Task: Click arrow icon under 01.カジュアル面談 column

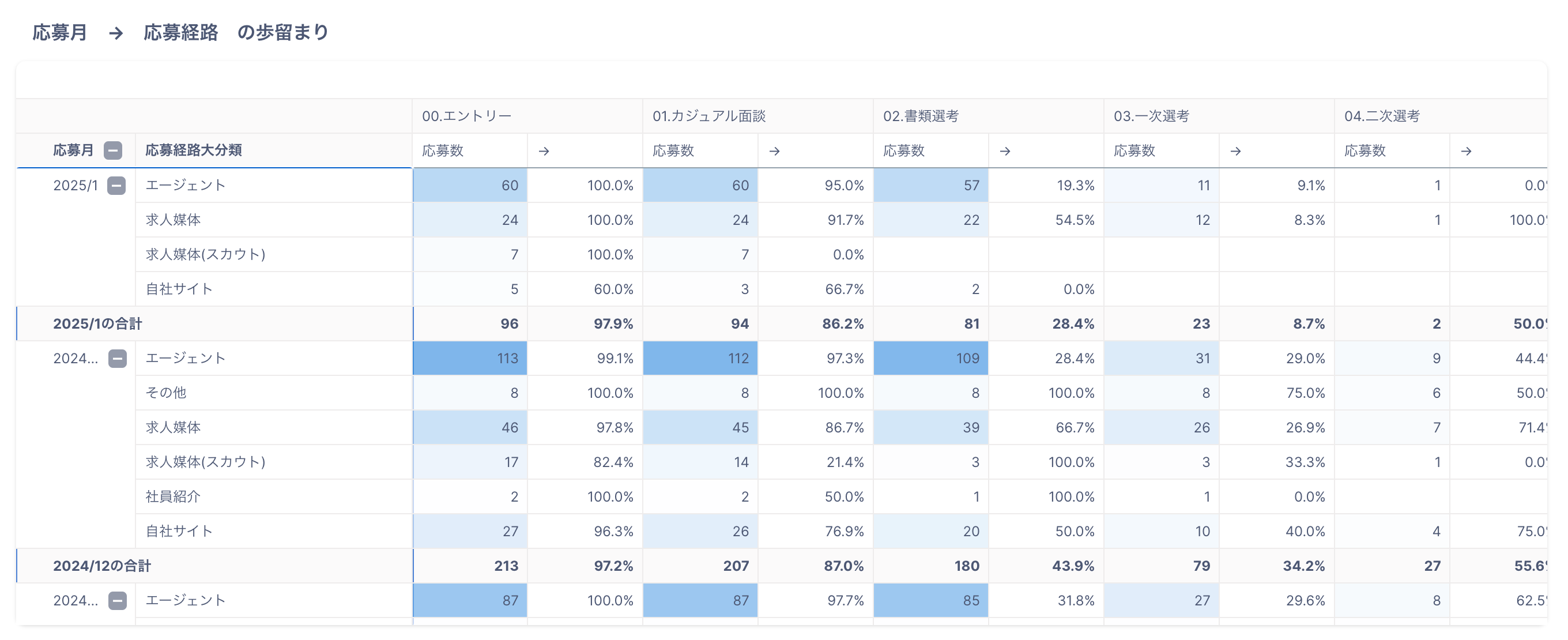Action: (774, 151)
